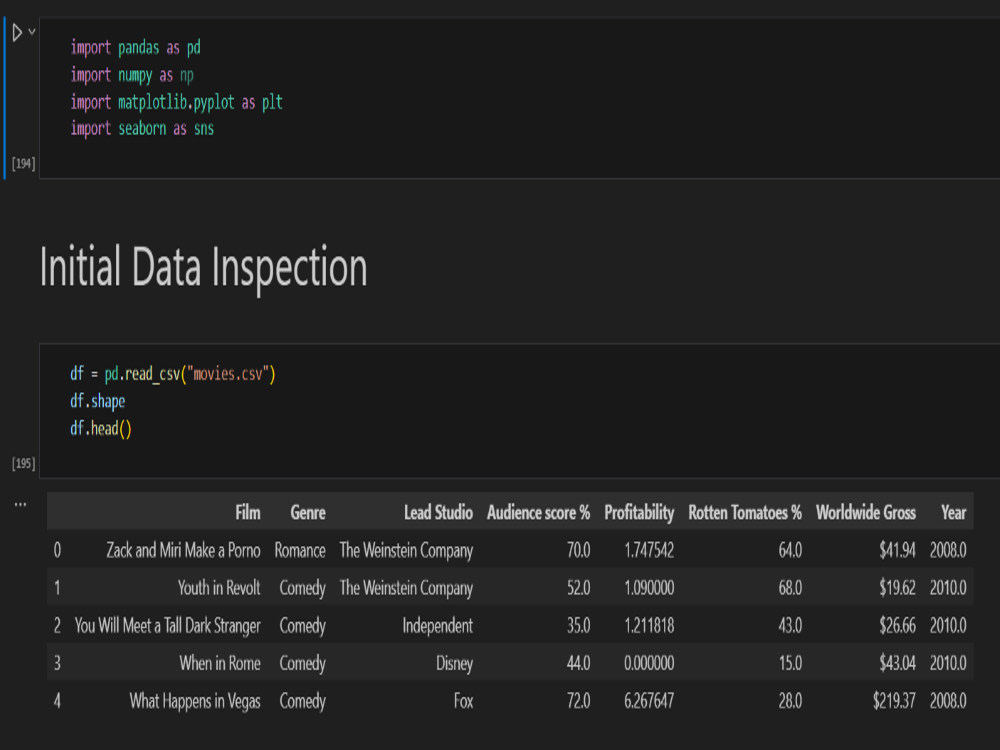
Task: Select 'Zack and Miri Make a Porno' cell
Action: coord(184,550)
